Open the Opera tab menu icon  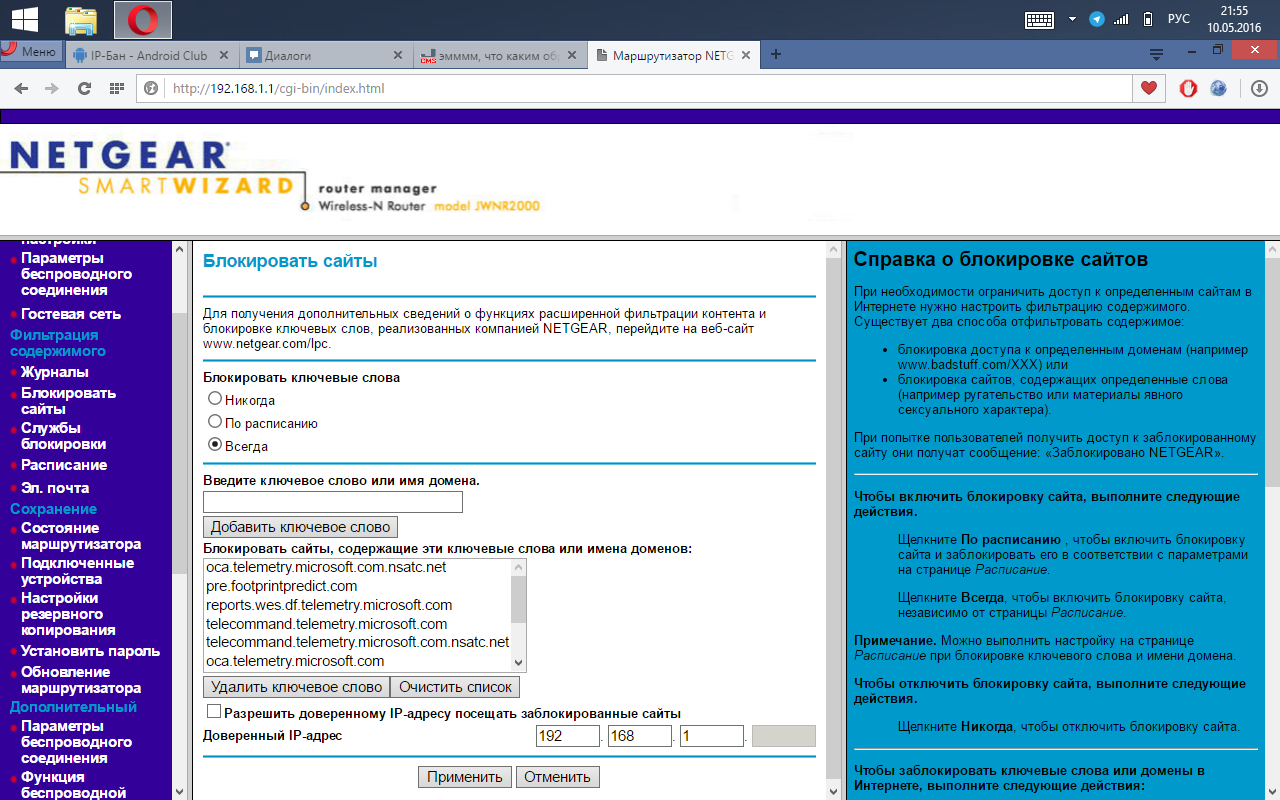[1157, 54]
